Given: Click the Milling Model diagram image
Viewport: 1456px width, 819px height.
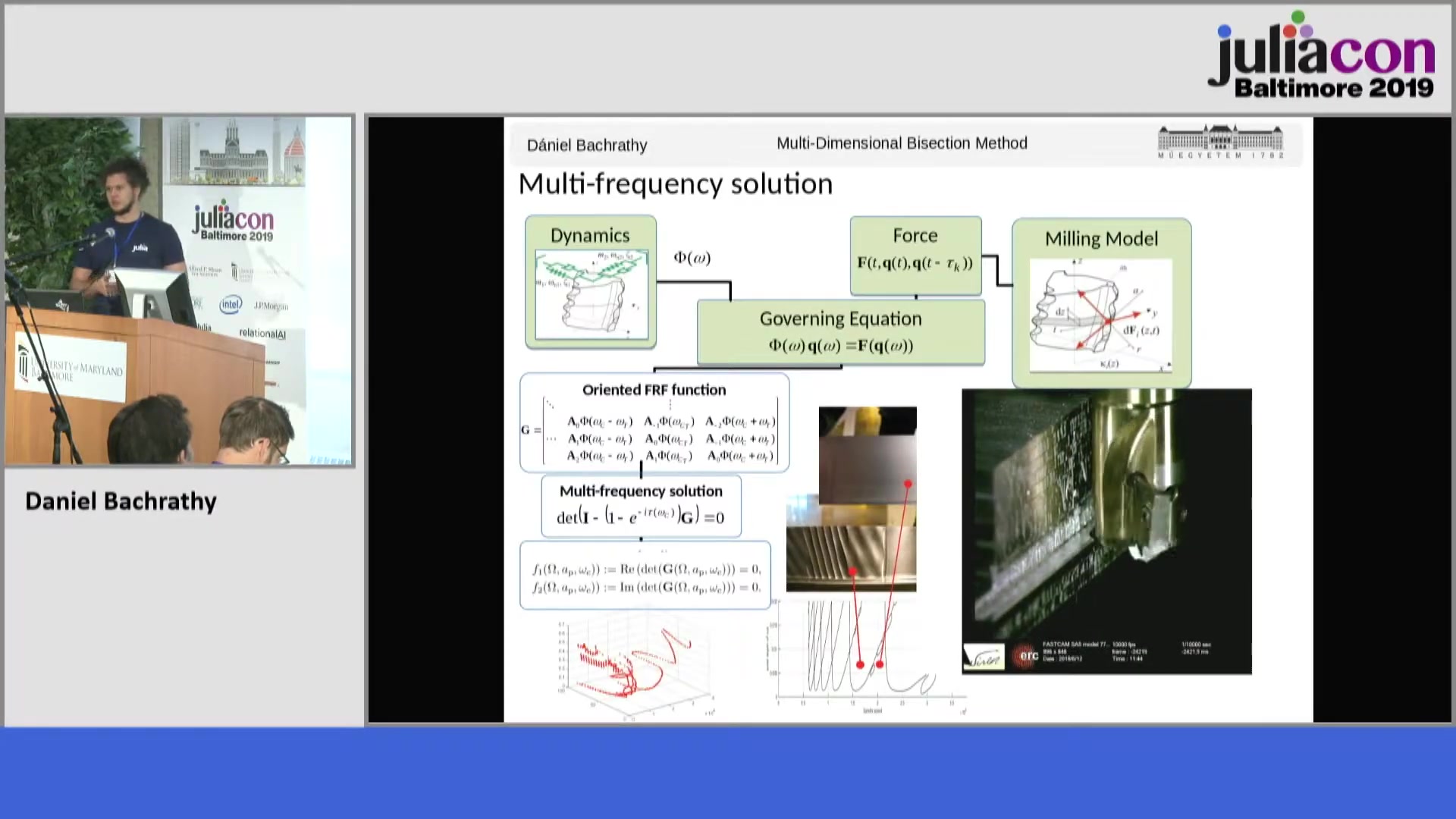Looking at the screenshot, I should point(1100,315).
